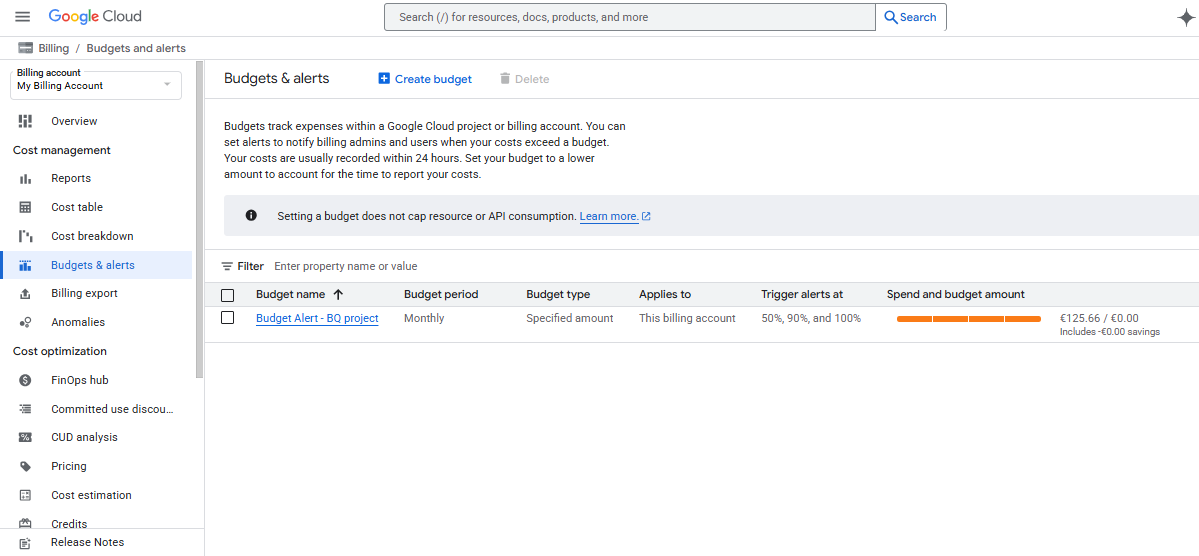The height and width of the screenshot is (556, 1199).
Task: Click the sort arrow next to Budget name
Action: (338, 294)
